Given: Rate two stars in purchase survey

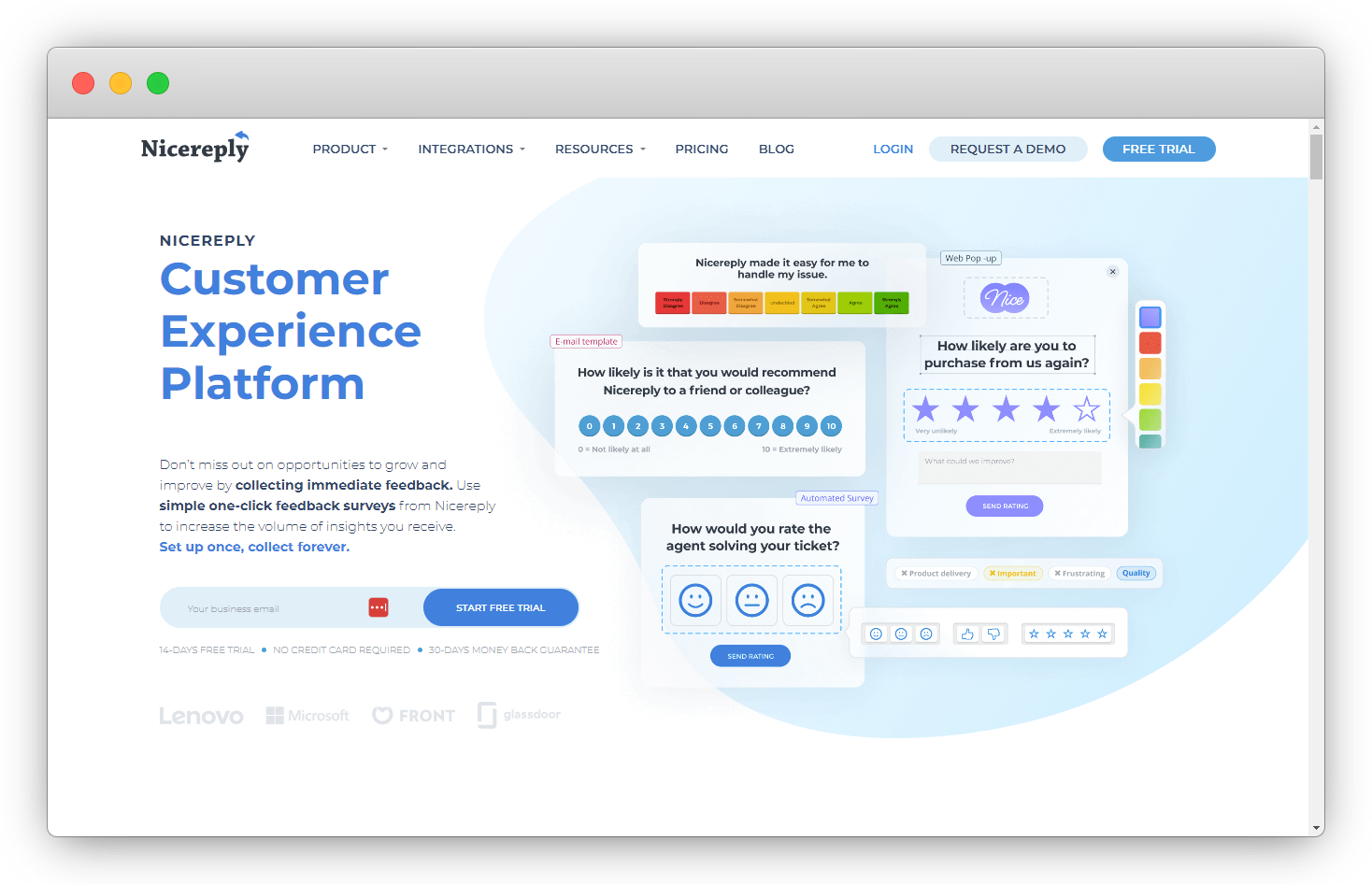Looking at the screenshot, I should 965,408.
